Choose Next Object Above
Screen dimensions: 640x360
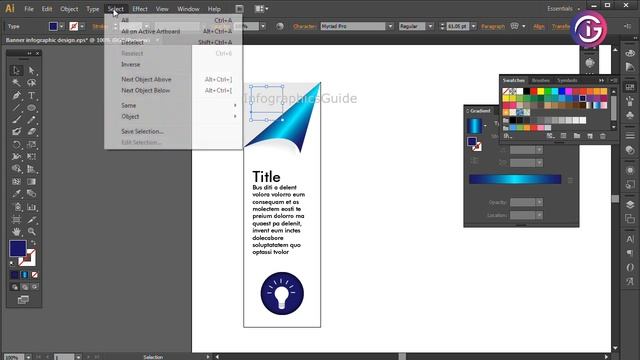(x=146, y=79)
